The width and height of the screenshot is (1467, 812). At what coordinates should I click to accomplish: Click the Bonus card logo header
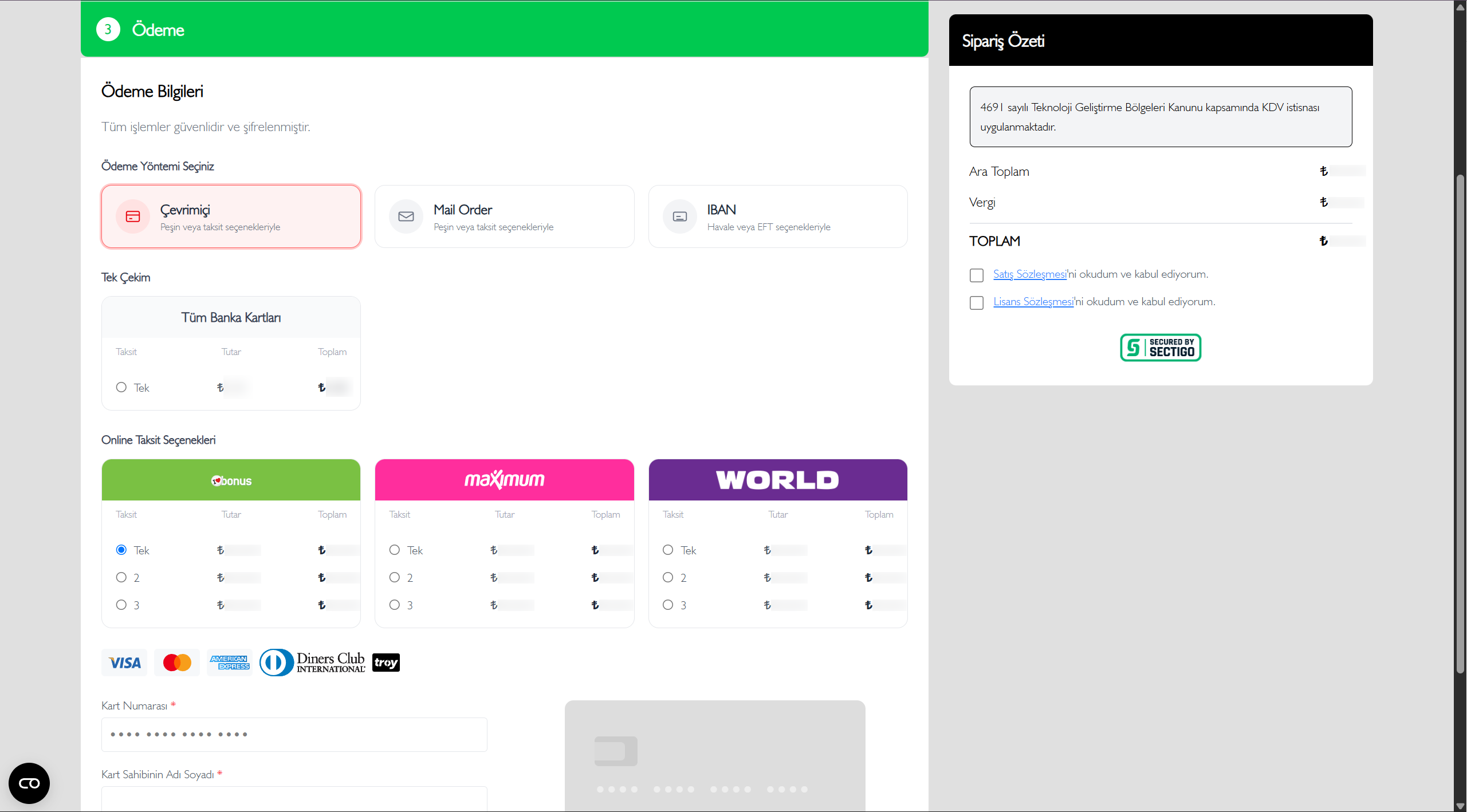click(231, 480)
